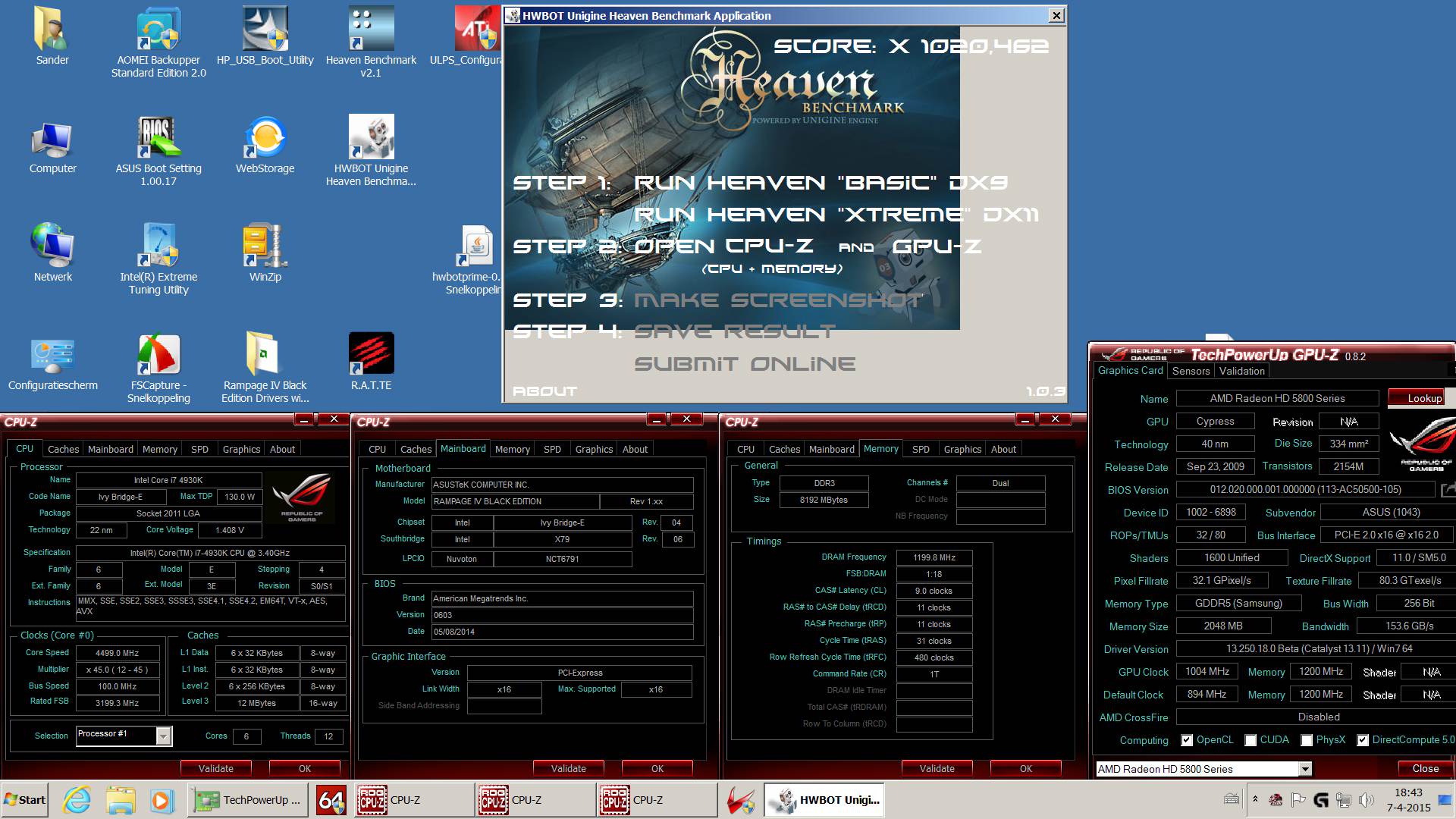
Task: Toggle the DirectCompute 5.0 checkbox
Action: (1363, 740)
